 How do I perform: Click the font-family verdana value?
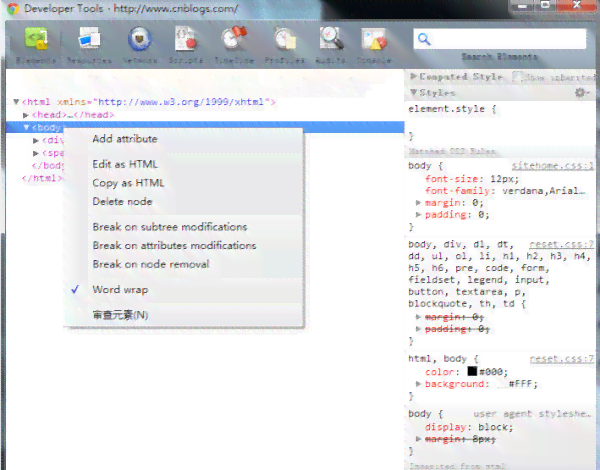544,191
